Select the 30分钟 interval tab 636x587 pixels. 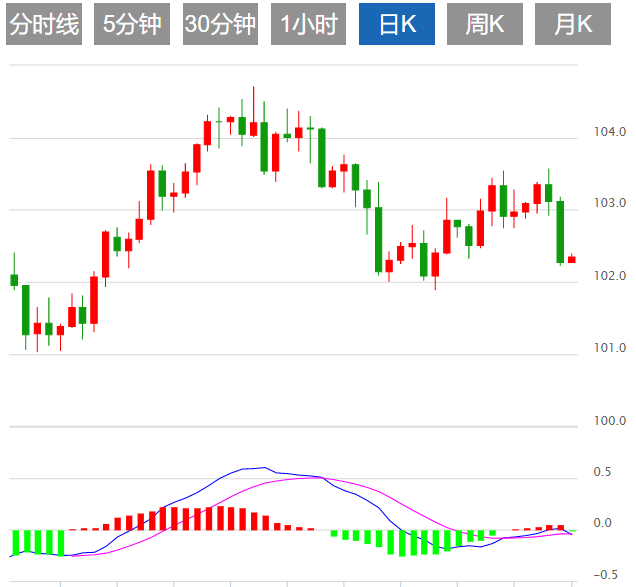pyautogui.click(x=220, y=24)
